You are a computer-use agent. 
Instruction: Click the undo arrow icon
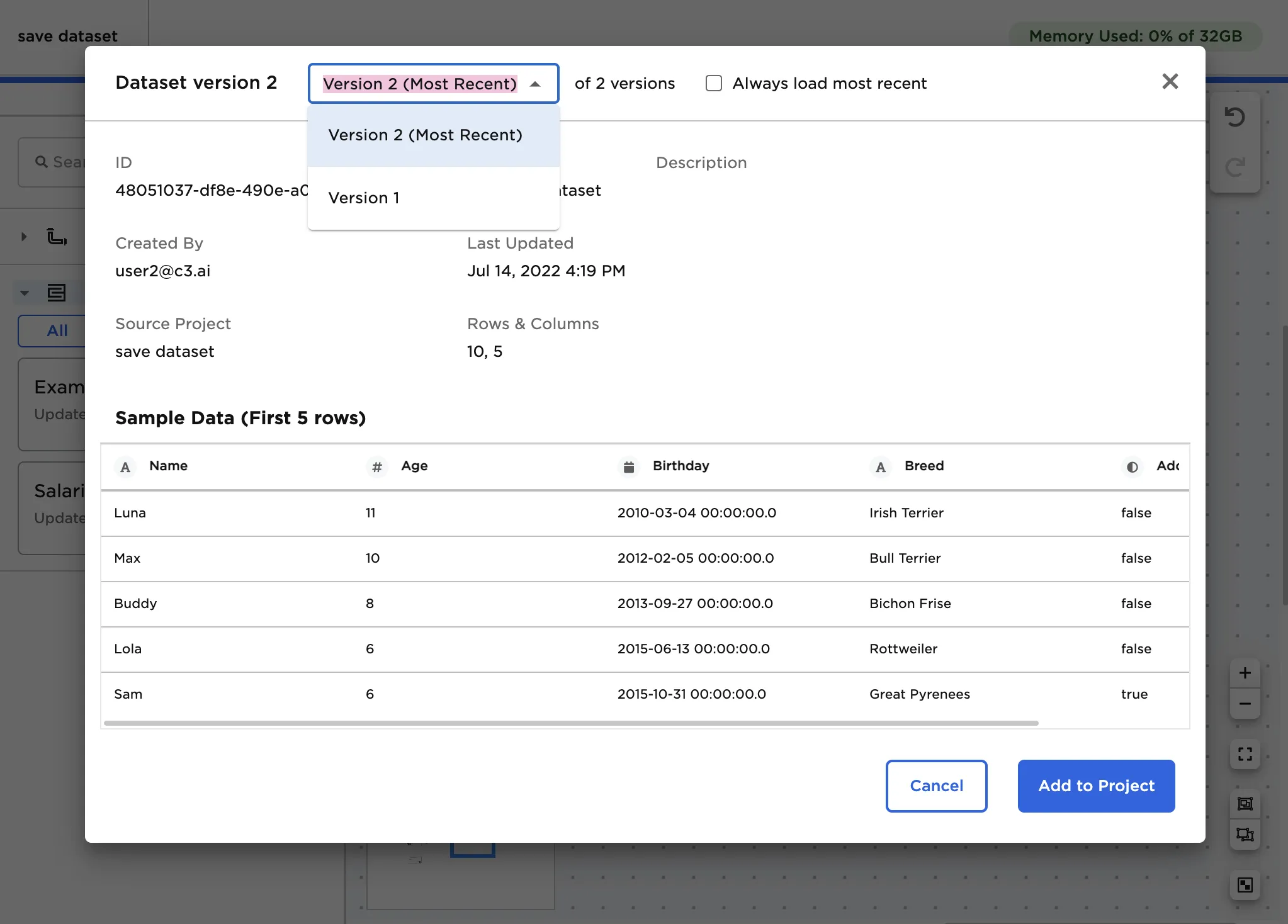(1234, 117)
